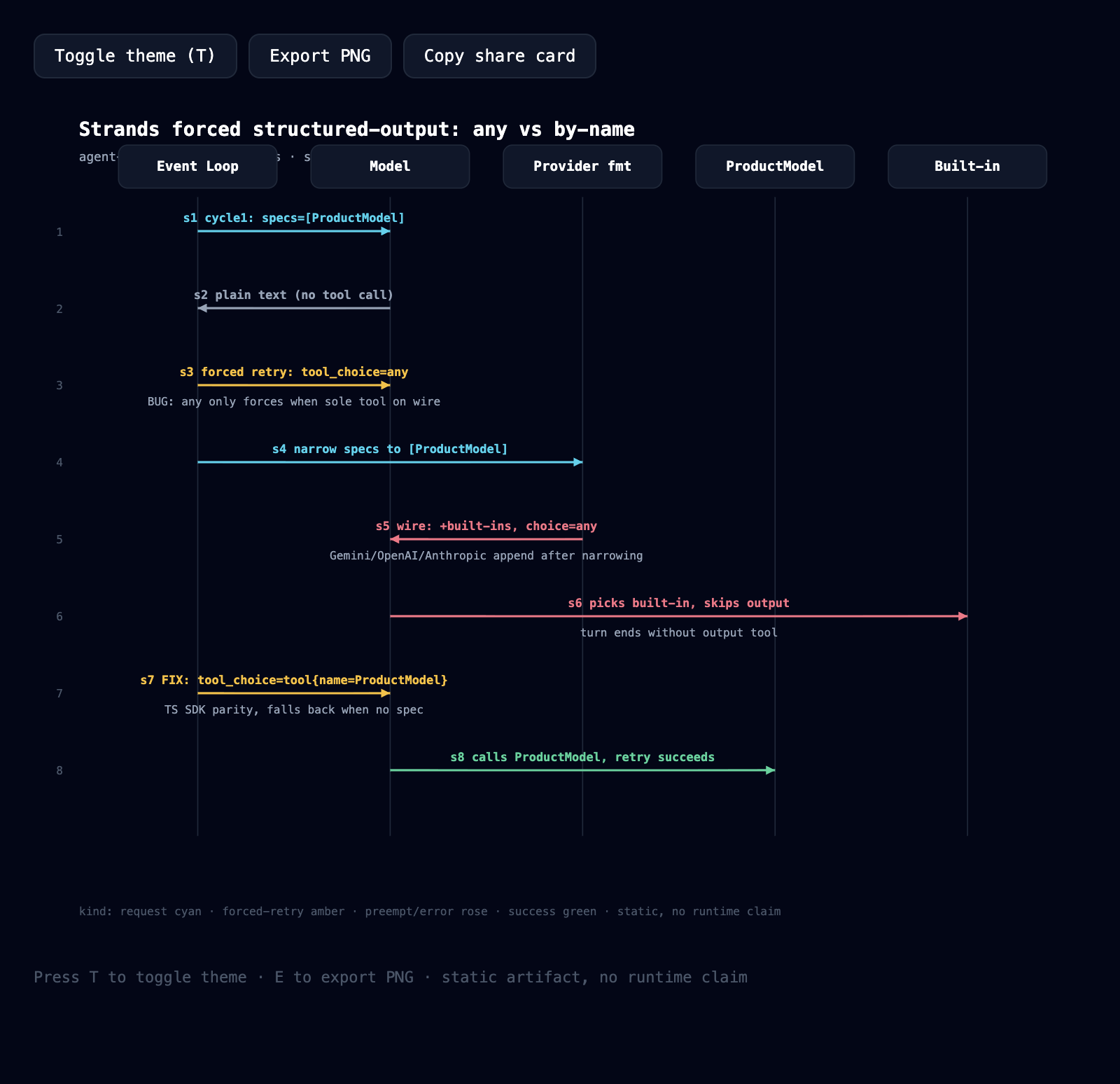Click the Export PNG button

pos(320,56)
